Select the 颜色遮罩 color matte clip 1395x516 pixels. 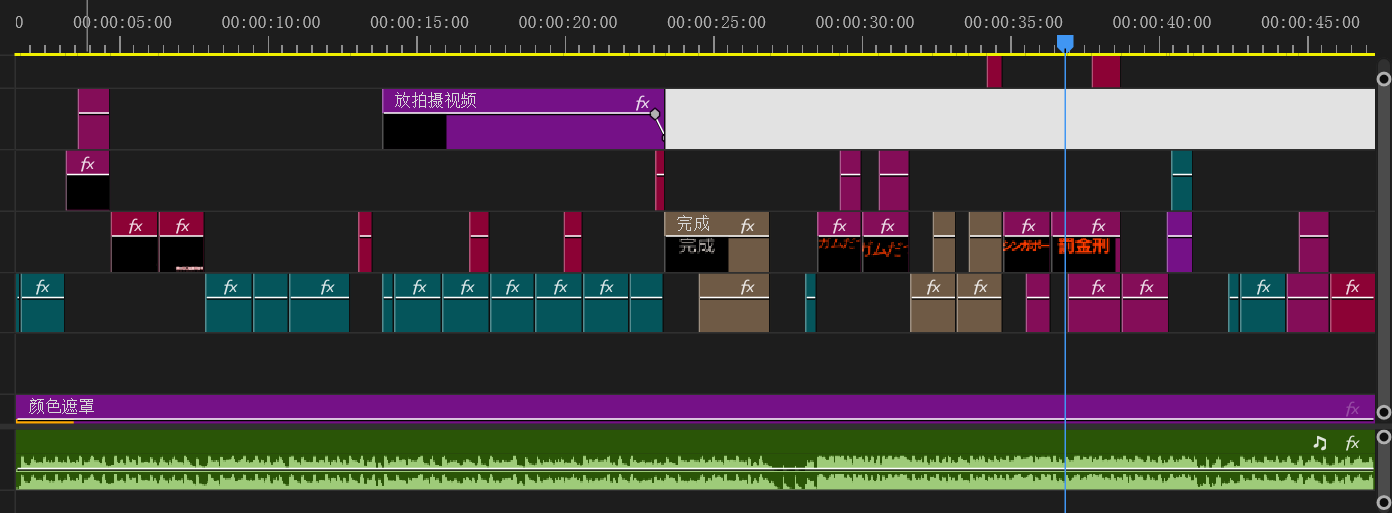coord(600,408)
